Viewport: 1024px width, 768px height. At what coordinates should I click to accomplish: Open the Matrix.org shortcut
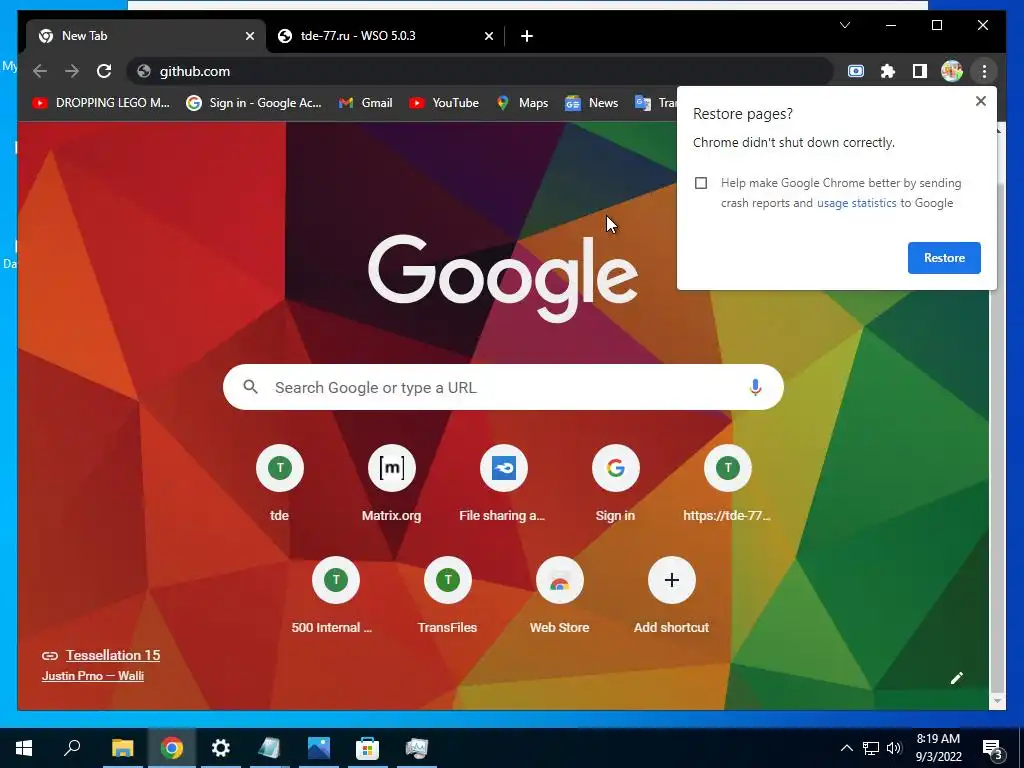[391, 482]
